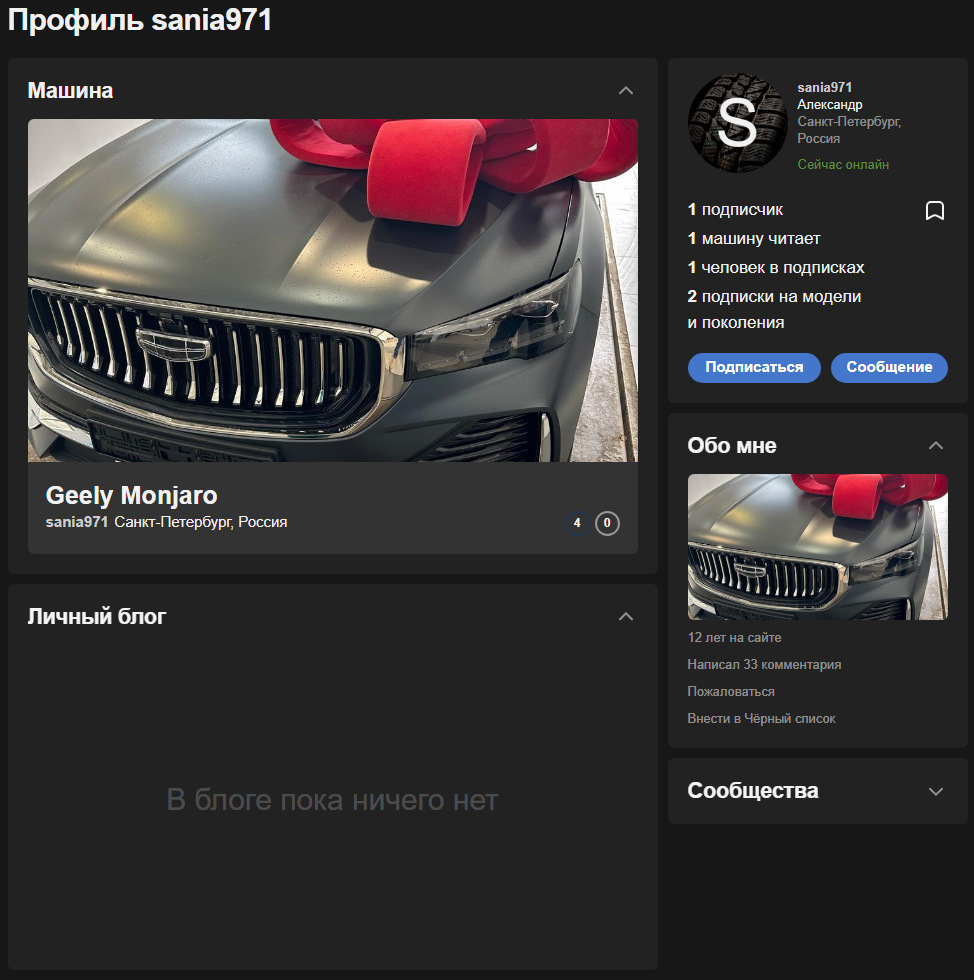Image resolution: width=974 pixels, height=980 pixels.
Task: Click the Профиль sania971 page title
Action: click(140, 19)
